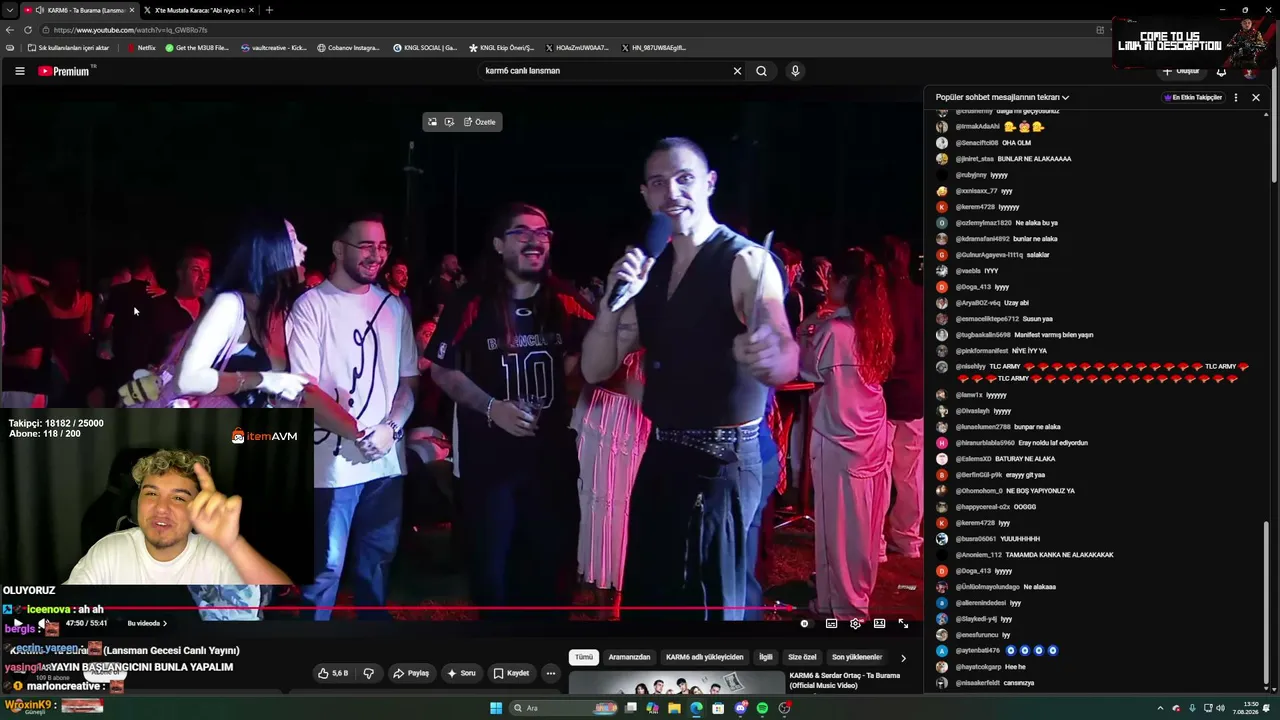Open YouTube notifications bell
Viewport: 1280px width, 720px height.
(x=1221, y=71)
